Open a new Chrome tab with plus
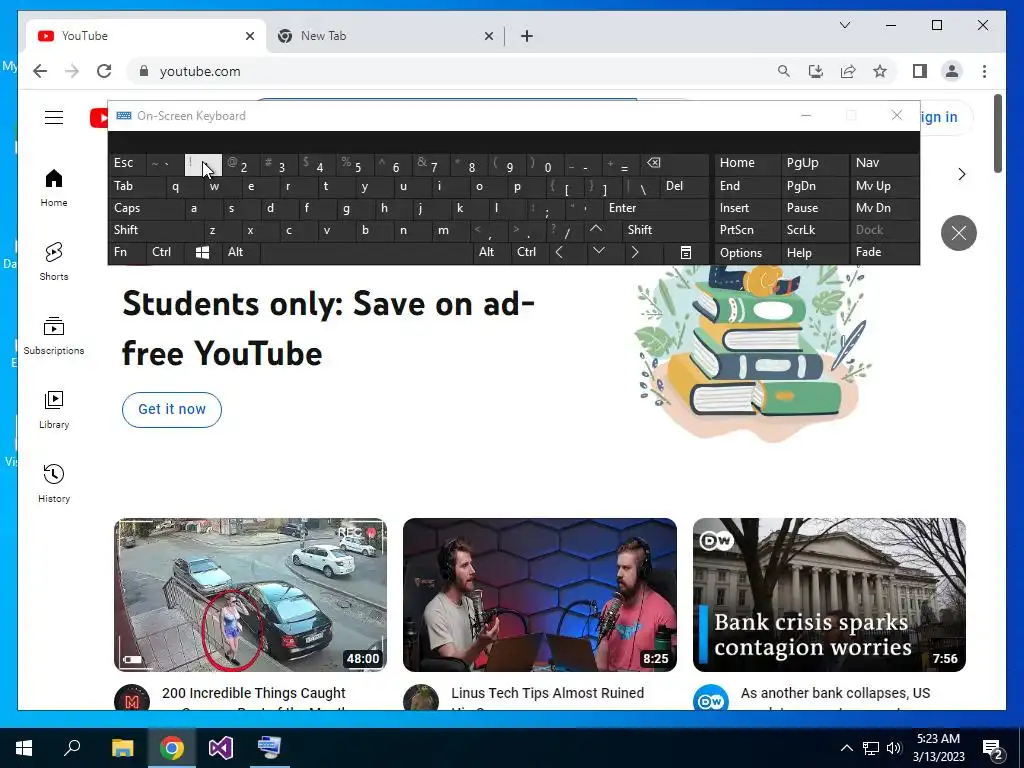Viewport: 1024px width, 768px height. click(x=527, y=36)
